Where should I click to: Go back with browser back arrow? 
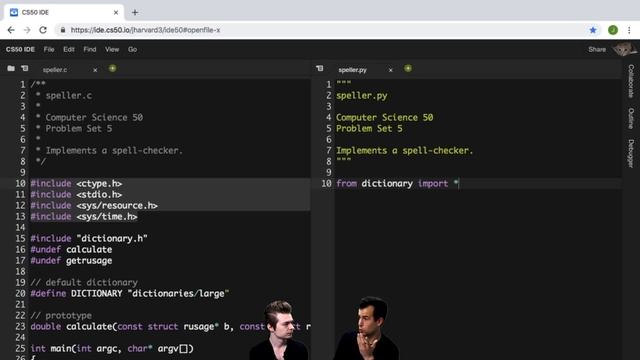point(11,30)
